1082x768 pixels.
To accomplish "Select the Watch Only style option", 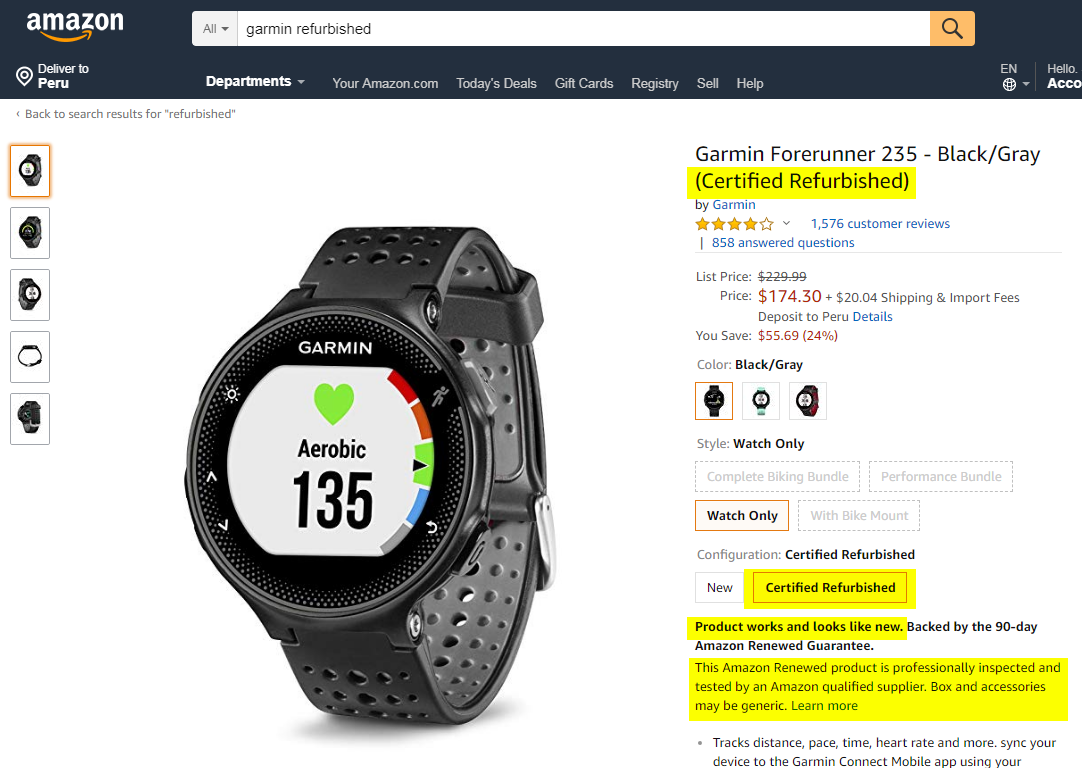I will (742, 515).
